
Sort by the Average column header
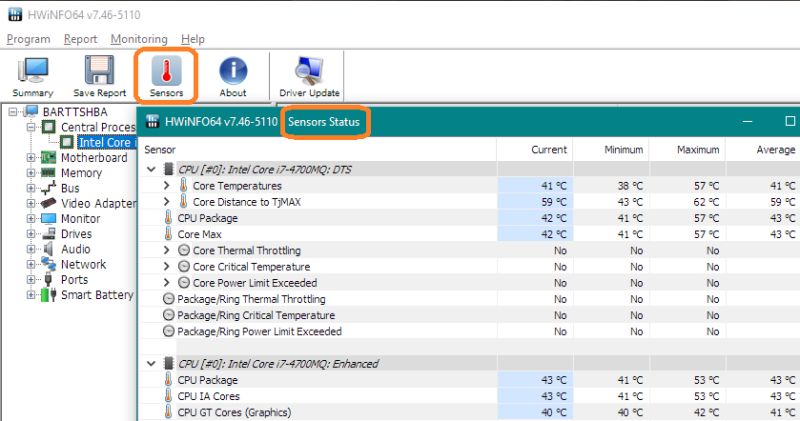point(763,150)
